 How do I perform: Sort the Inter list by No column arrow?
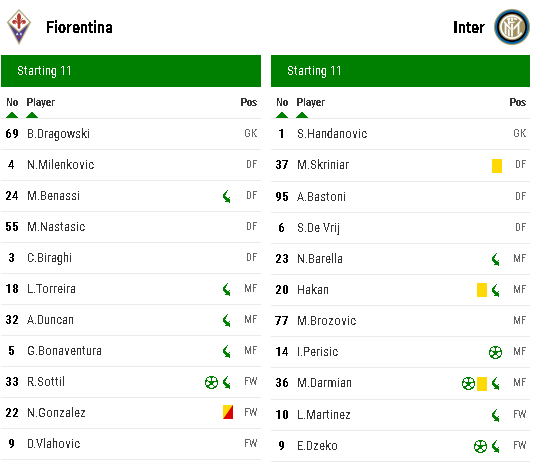click(282, 115)
